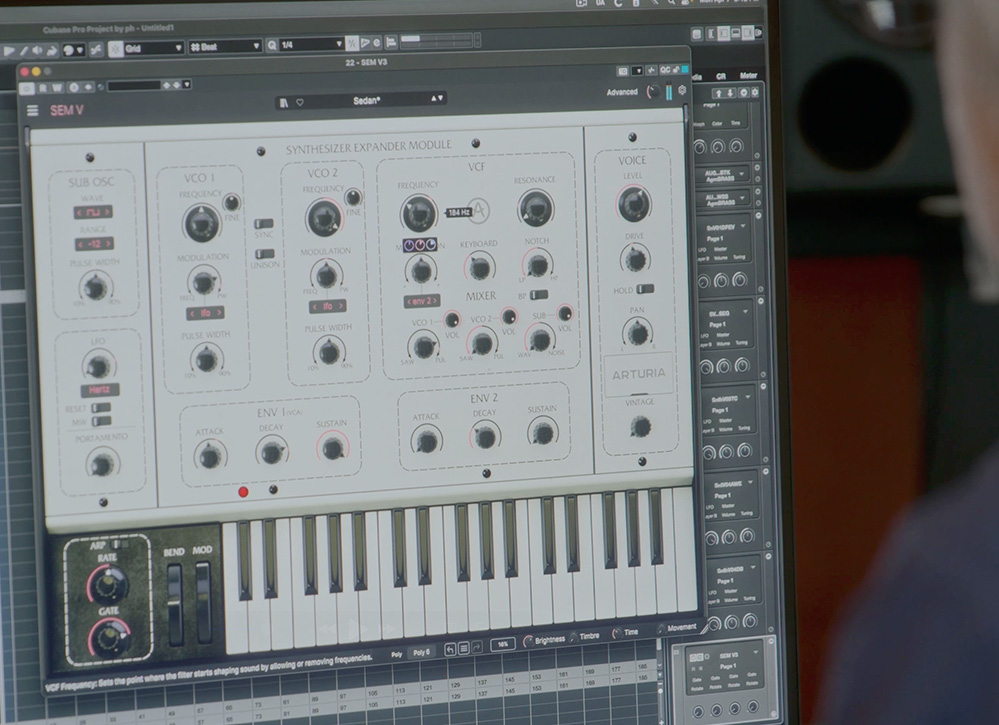The height and width of the screenshot is (725, 999).
Task: Change the SUB OSC wave selector
Action: click(x=93, y=212)
